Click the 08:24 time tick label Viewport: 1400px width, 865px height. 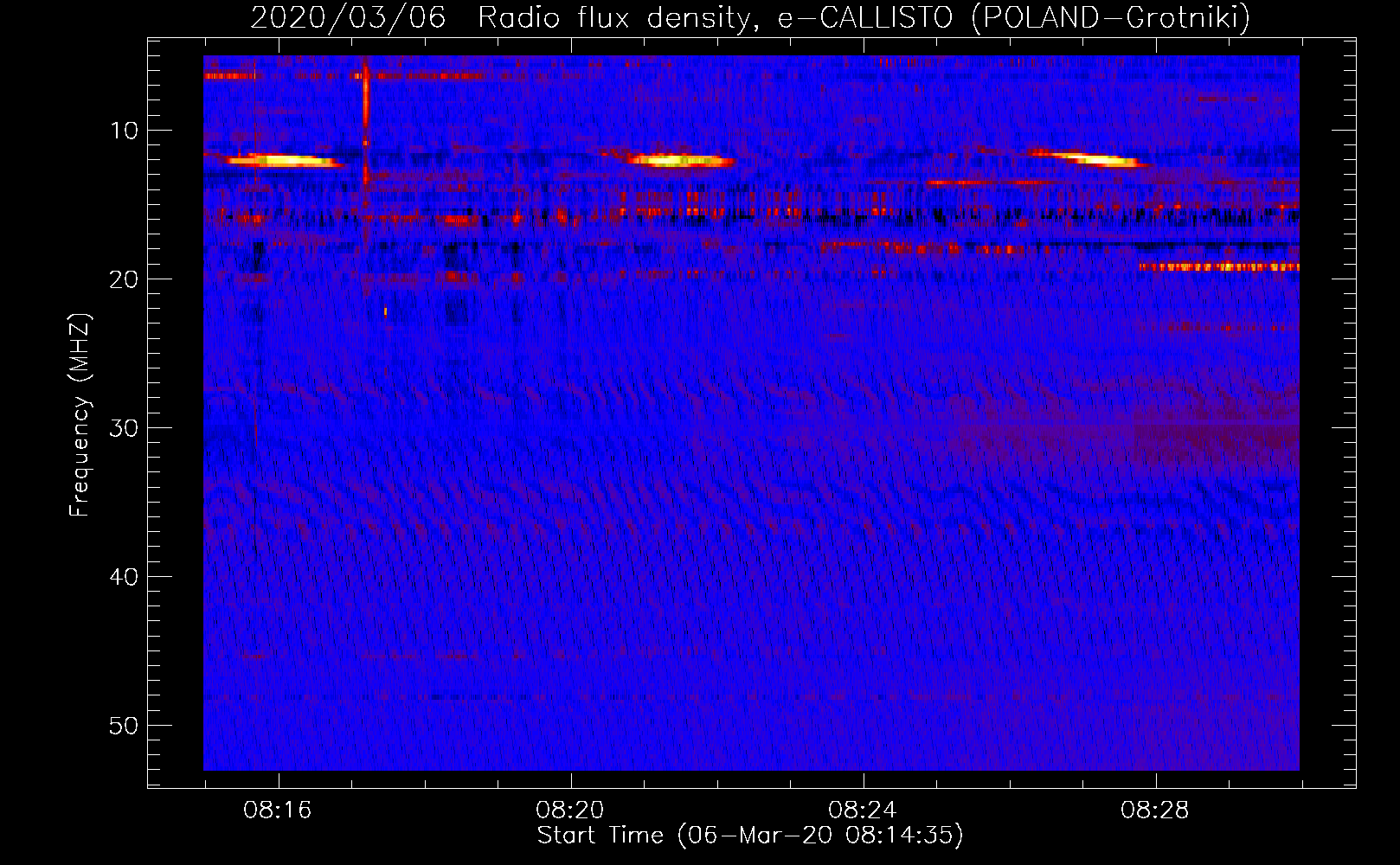(x=862, y=811)
